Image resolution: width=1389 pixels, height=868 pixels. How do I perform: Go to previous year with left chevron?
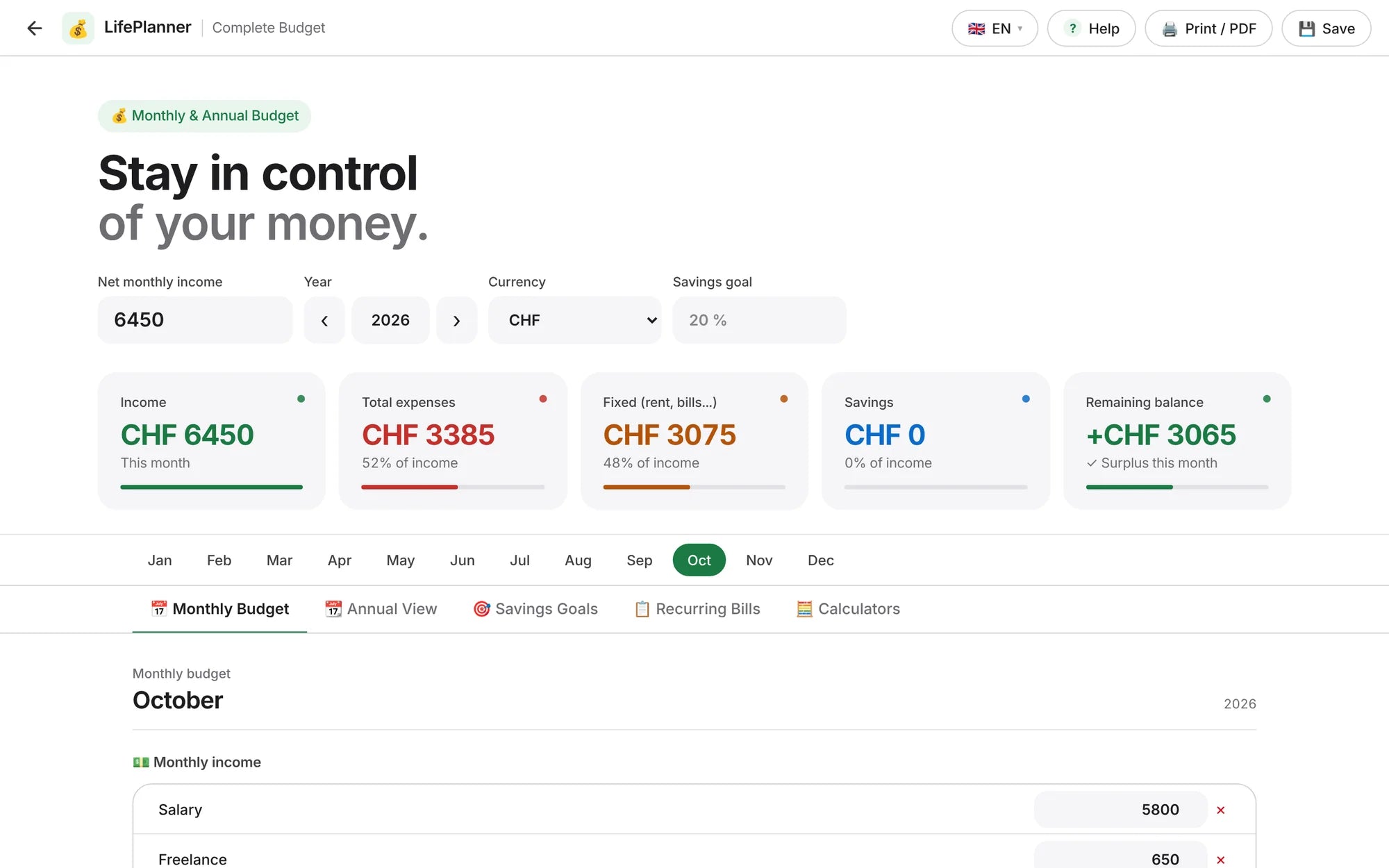[324, 320]
